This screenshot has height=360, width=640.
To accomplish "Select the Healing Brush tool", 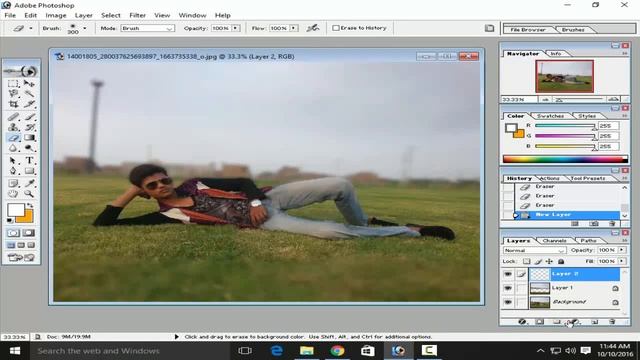I will (x=13, y=117).
